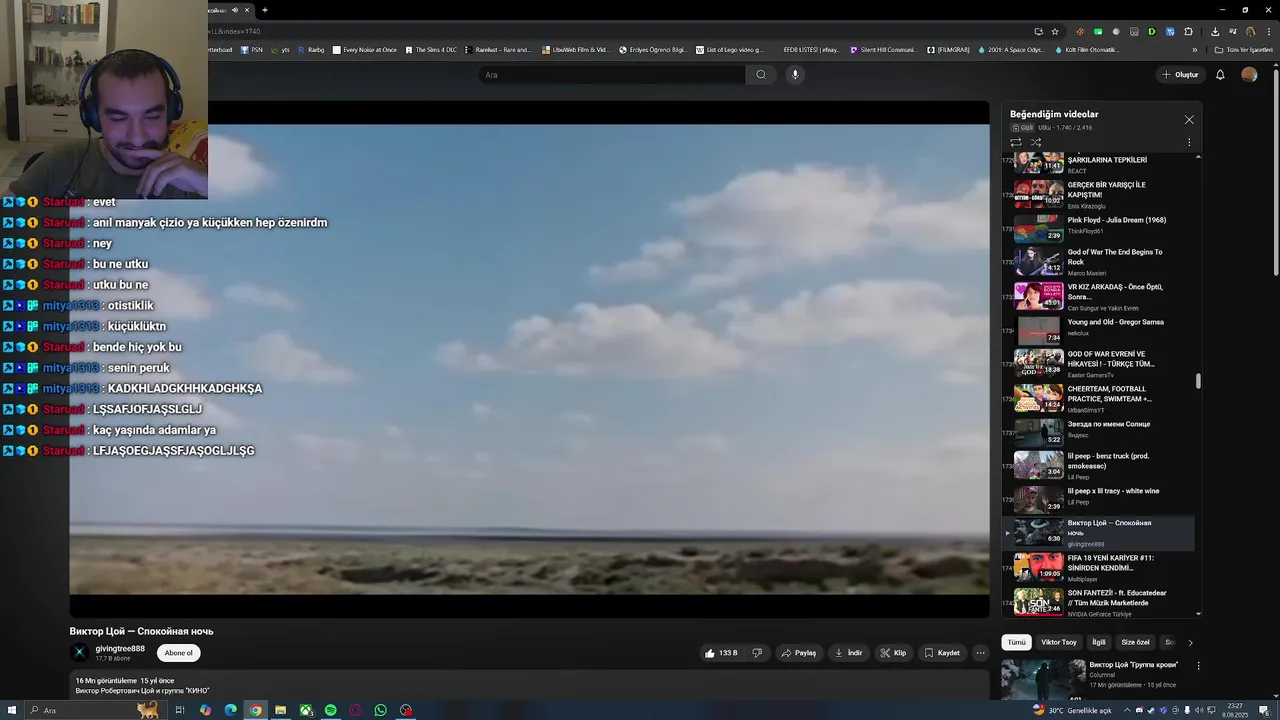Click the YouTube search magnifier icon
The image size is (1280, 720).
761,75
